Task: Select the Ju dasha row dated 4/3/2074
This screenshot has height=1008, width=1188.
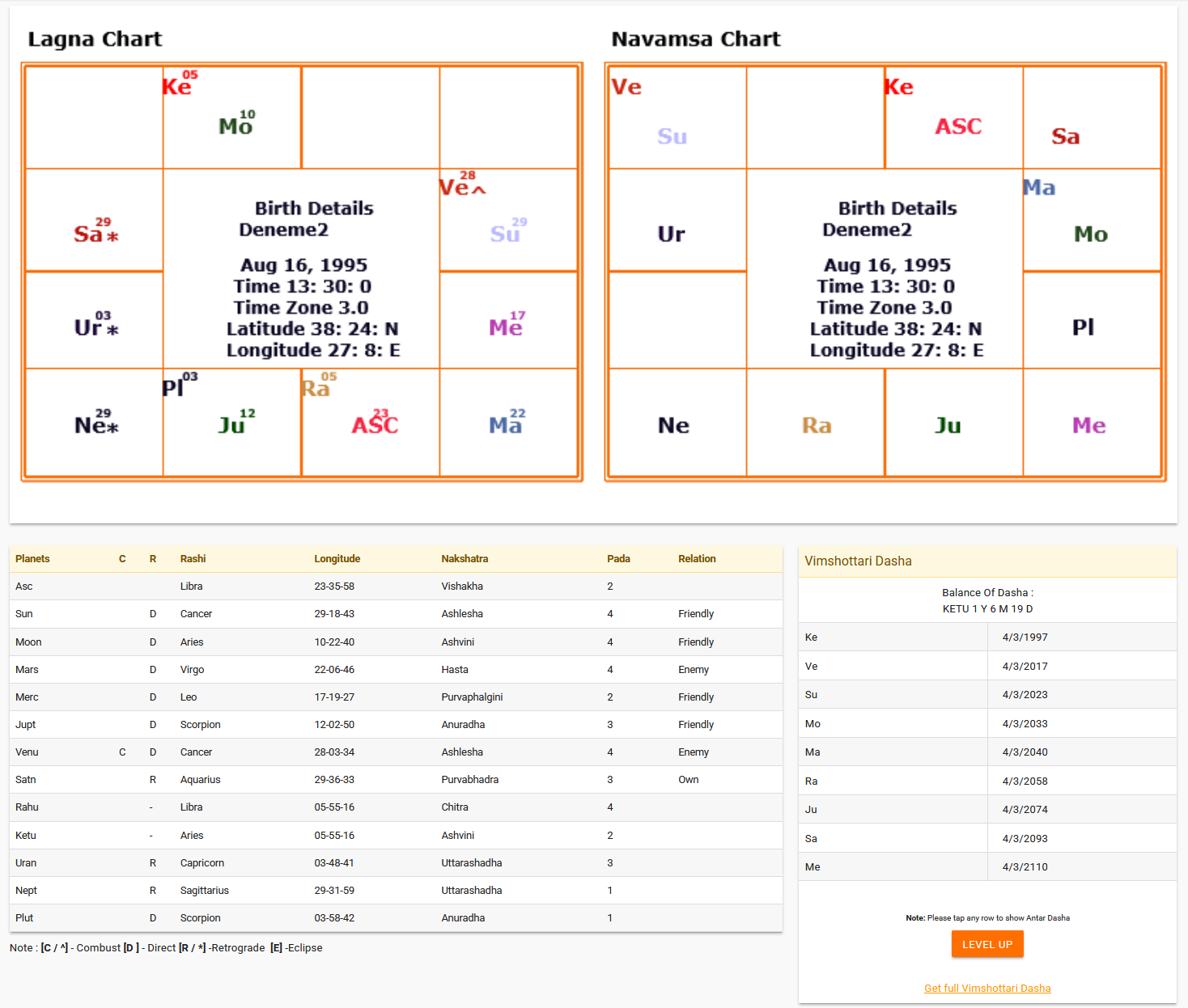Action: (x=987, y=810)
